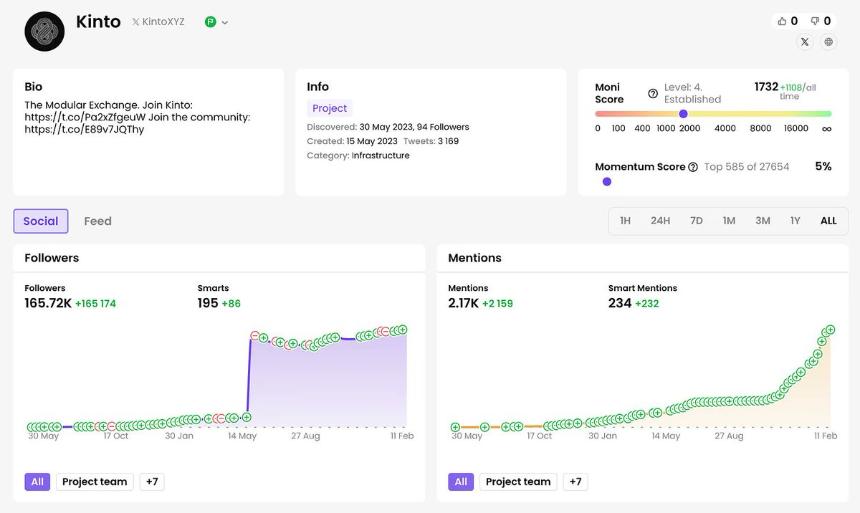Click the Moni Score help question icon

[653, 93]
